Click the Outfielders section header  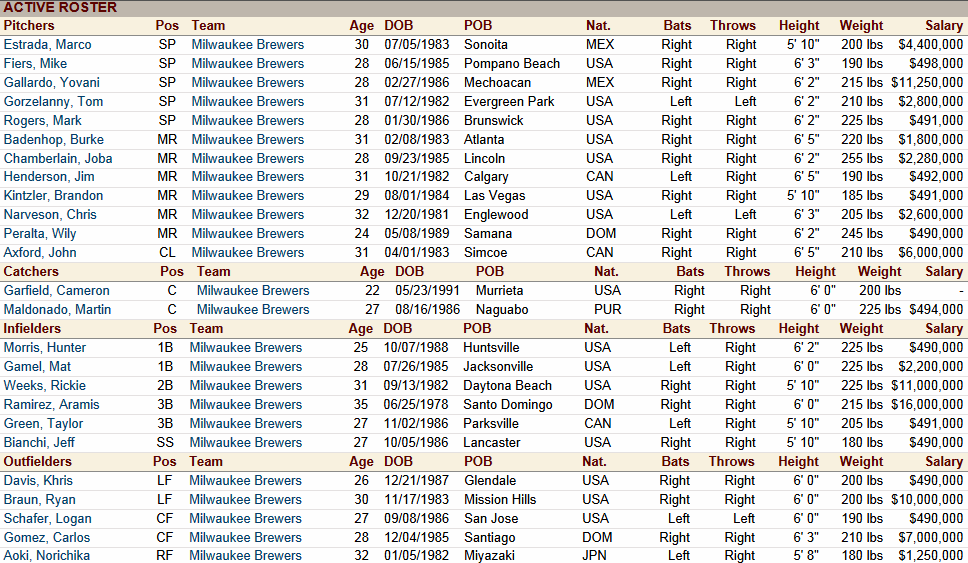(x=38, y=462)
